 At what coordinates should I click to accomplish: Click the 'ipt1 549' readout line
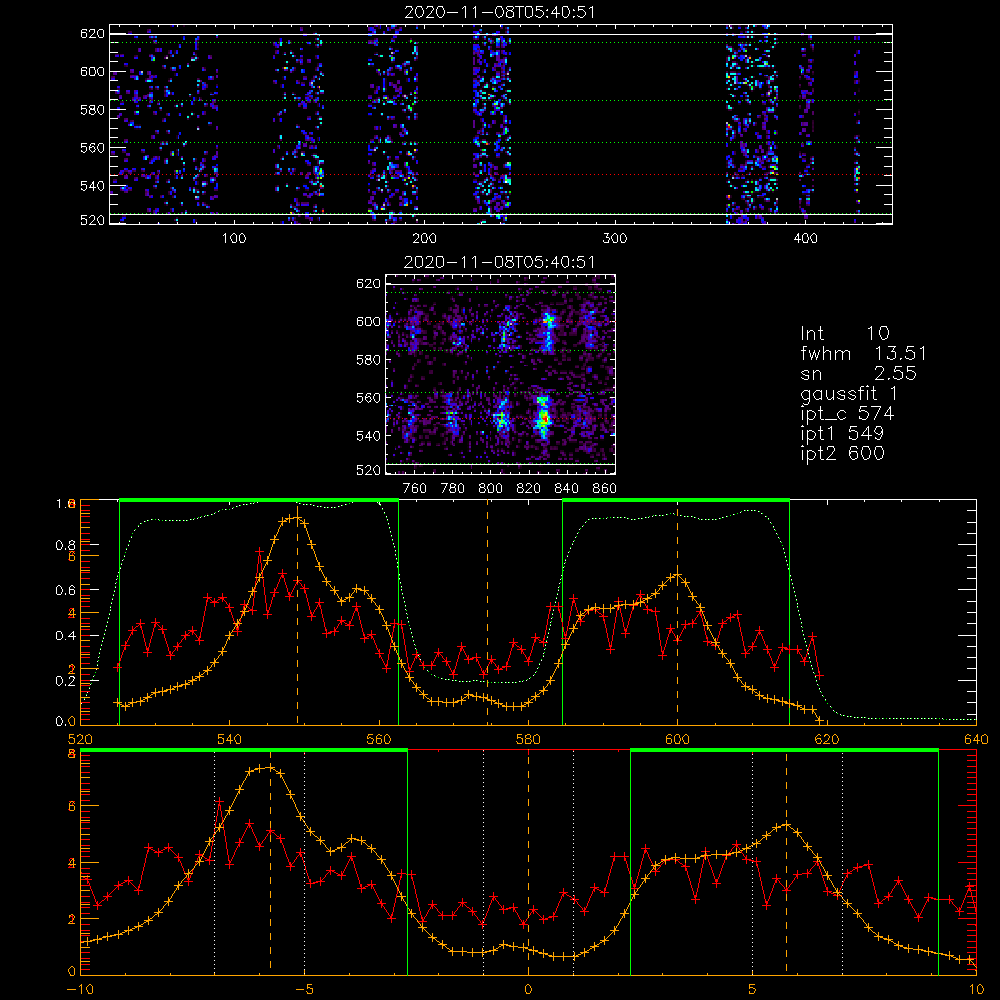pyautogui.click(x=842, y=434)
